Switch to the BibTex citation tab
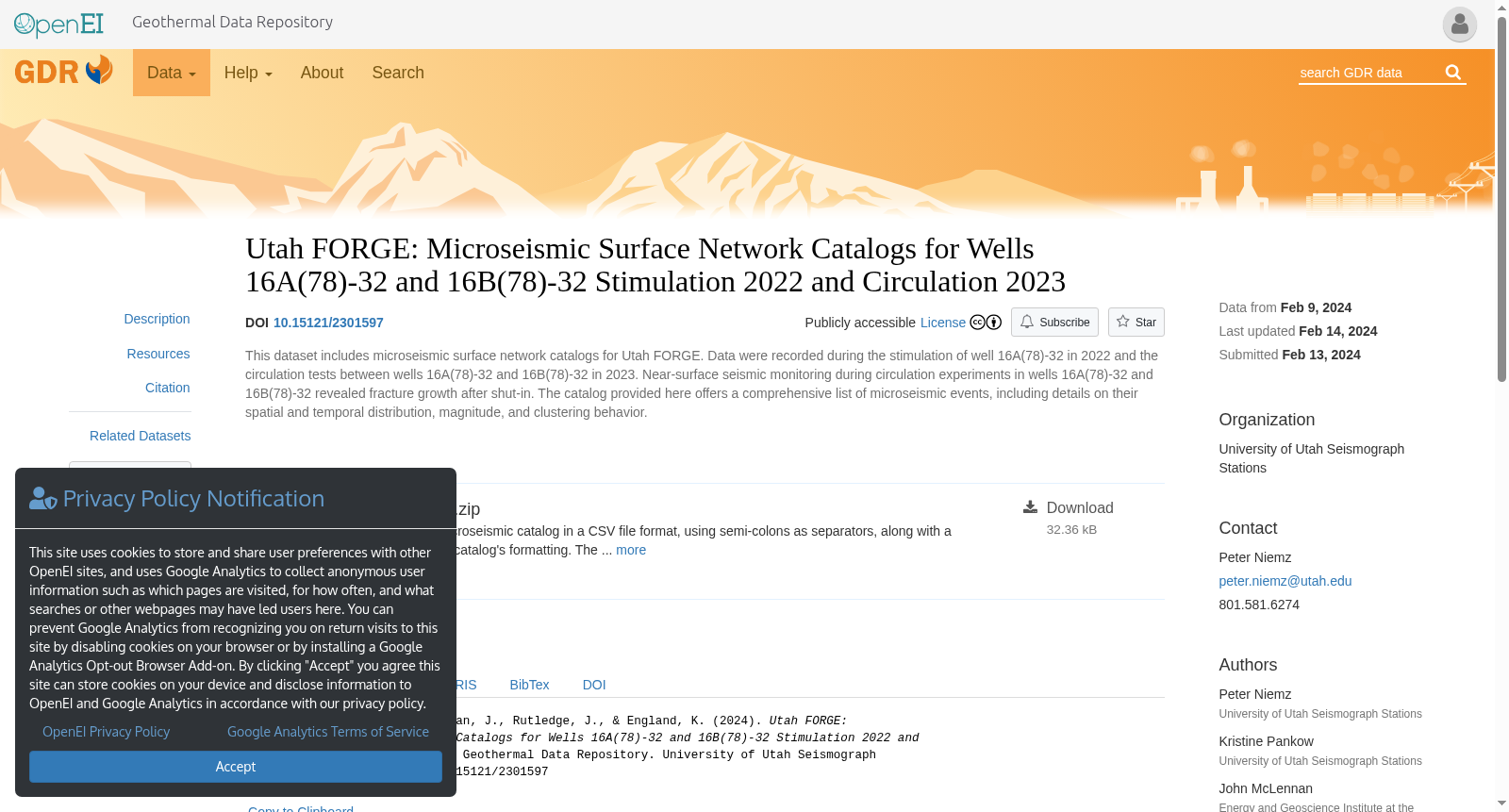Viewport: 1509px width, 812px height. [529, 685]
